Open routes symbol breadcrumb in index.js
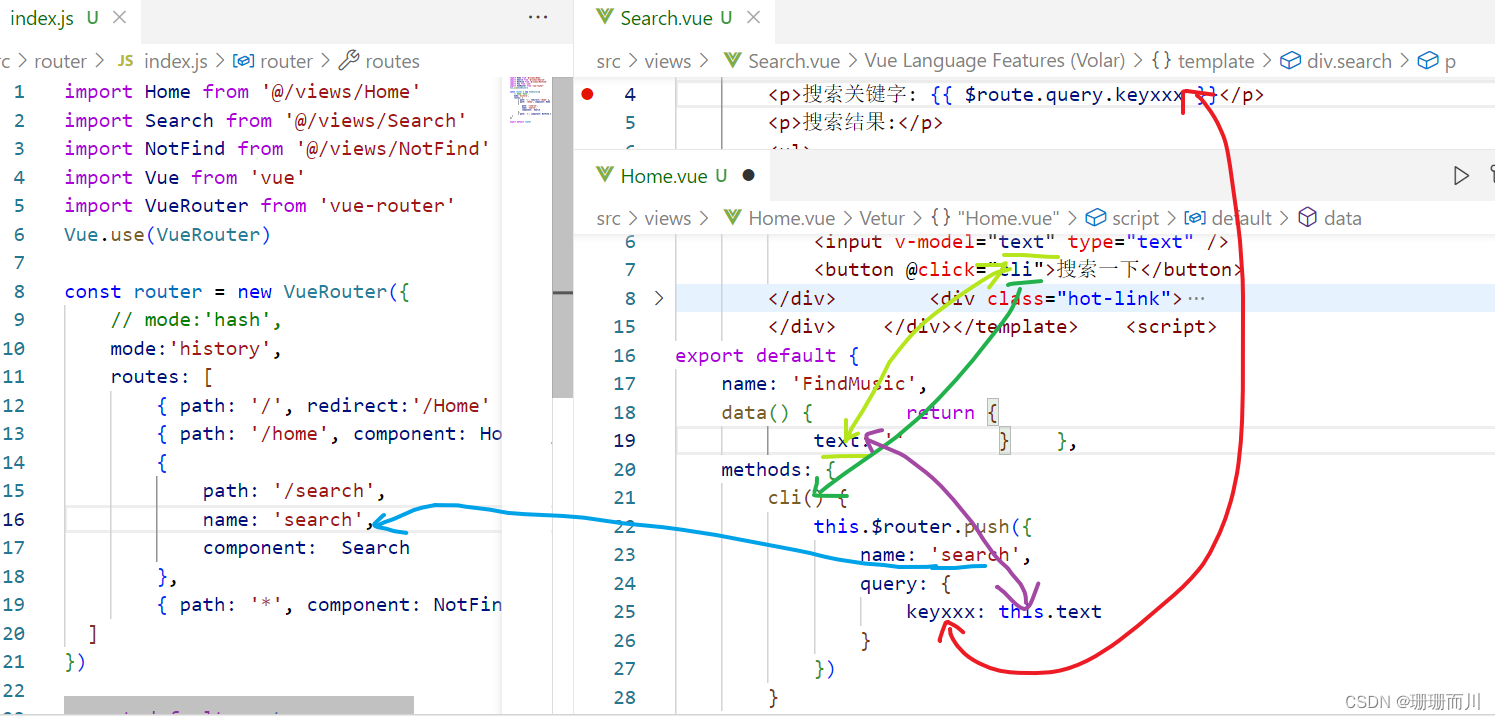The image size is (1495, 720). tap(393, 61)
